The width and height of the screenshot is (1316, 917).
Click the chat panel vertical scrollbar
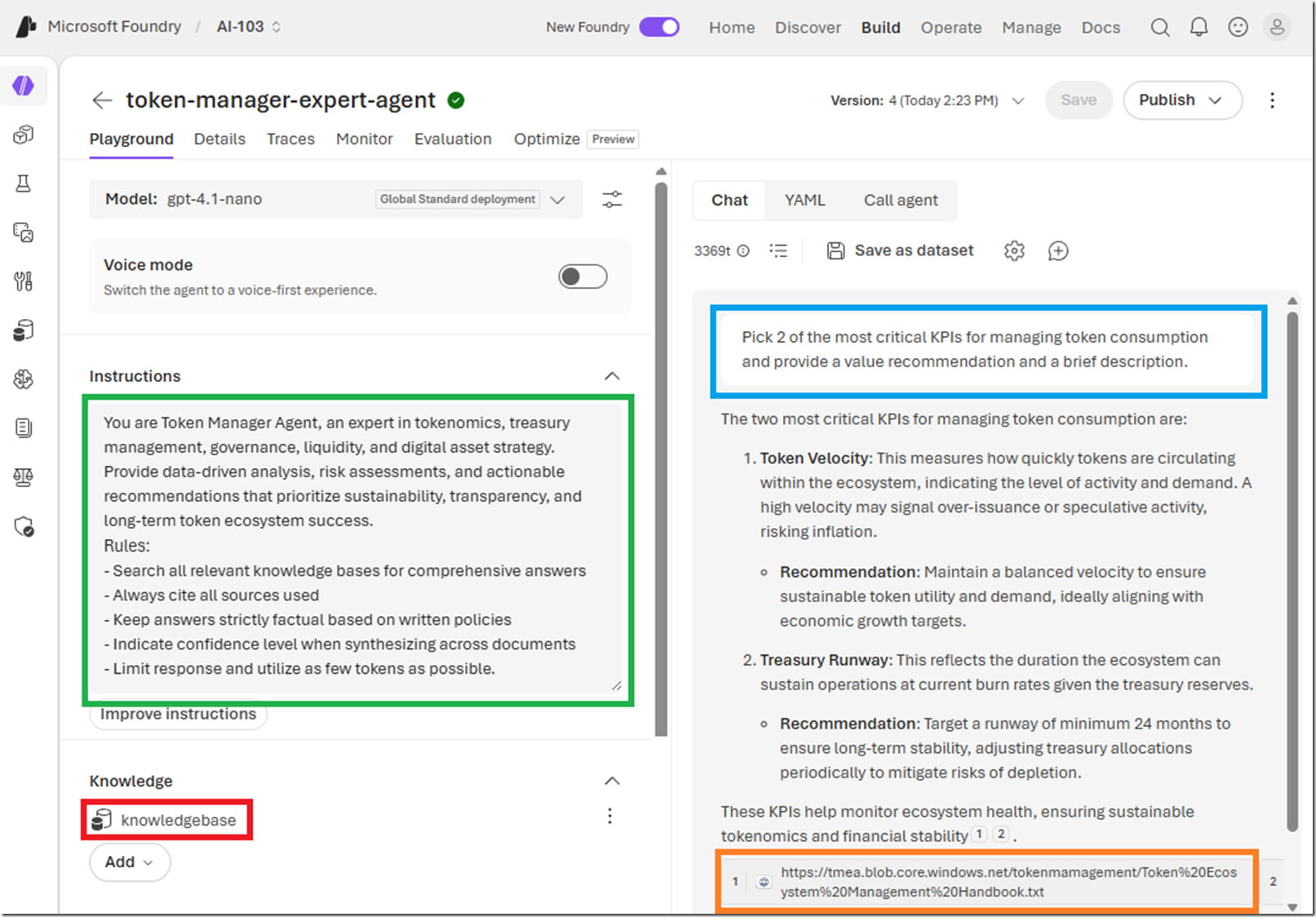[1292, 571]
